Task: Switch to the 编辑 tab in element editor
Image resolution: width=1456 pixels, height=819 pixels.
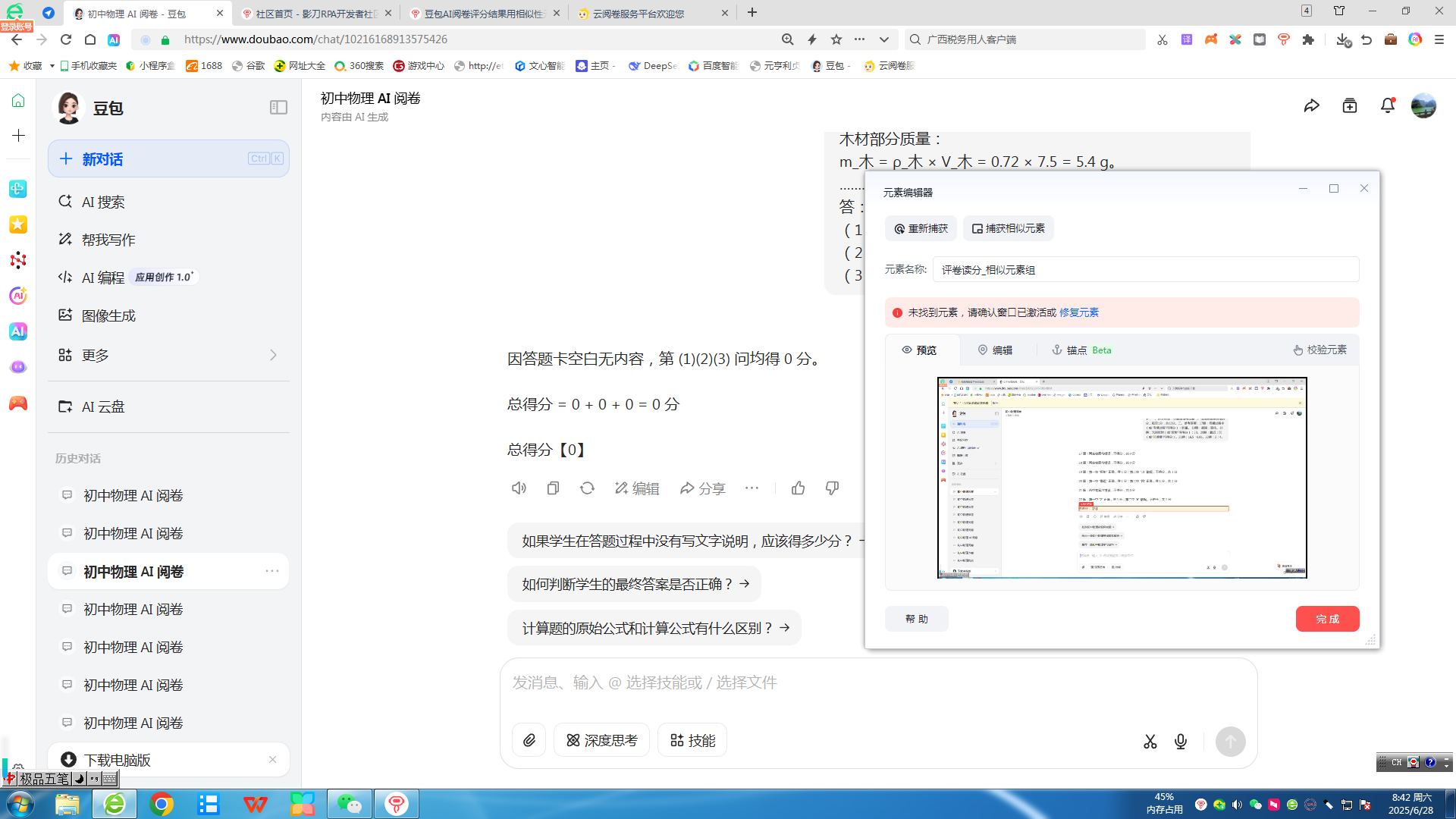Action: pos(995,350)
